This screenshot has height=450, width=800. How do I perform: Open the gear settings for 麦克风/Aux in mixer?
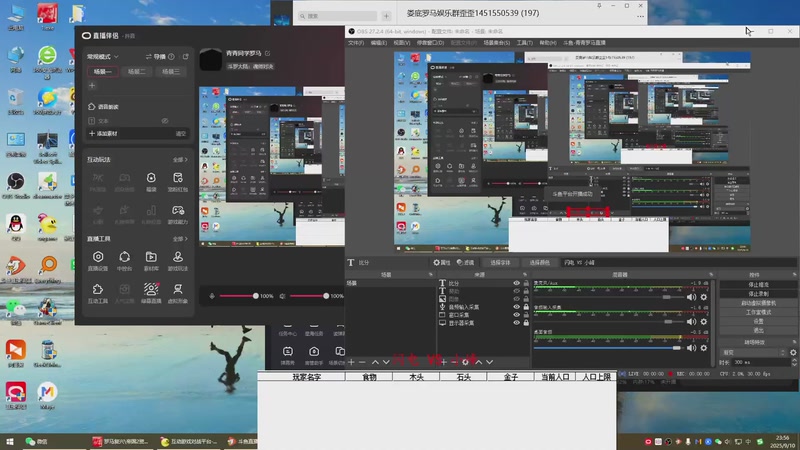pyautogui.click(x=704, y=297)
